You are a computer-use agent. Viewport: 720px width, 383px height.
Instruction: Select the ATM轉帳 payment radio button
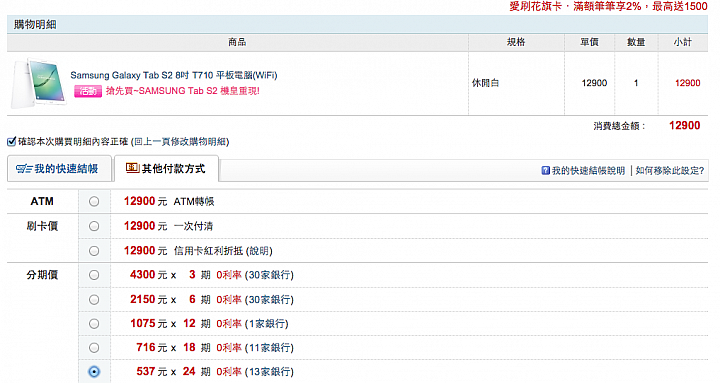[94, 202]
